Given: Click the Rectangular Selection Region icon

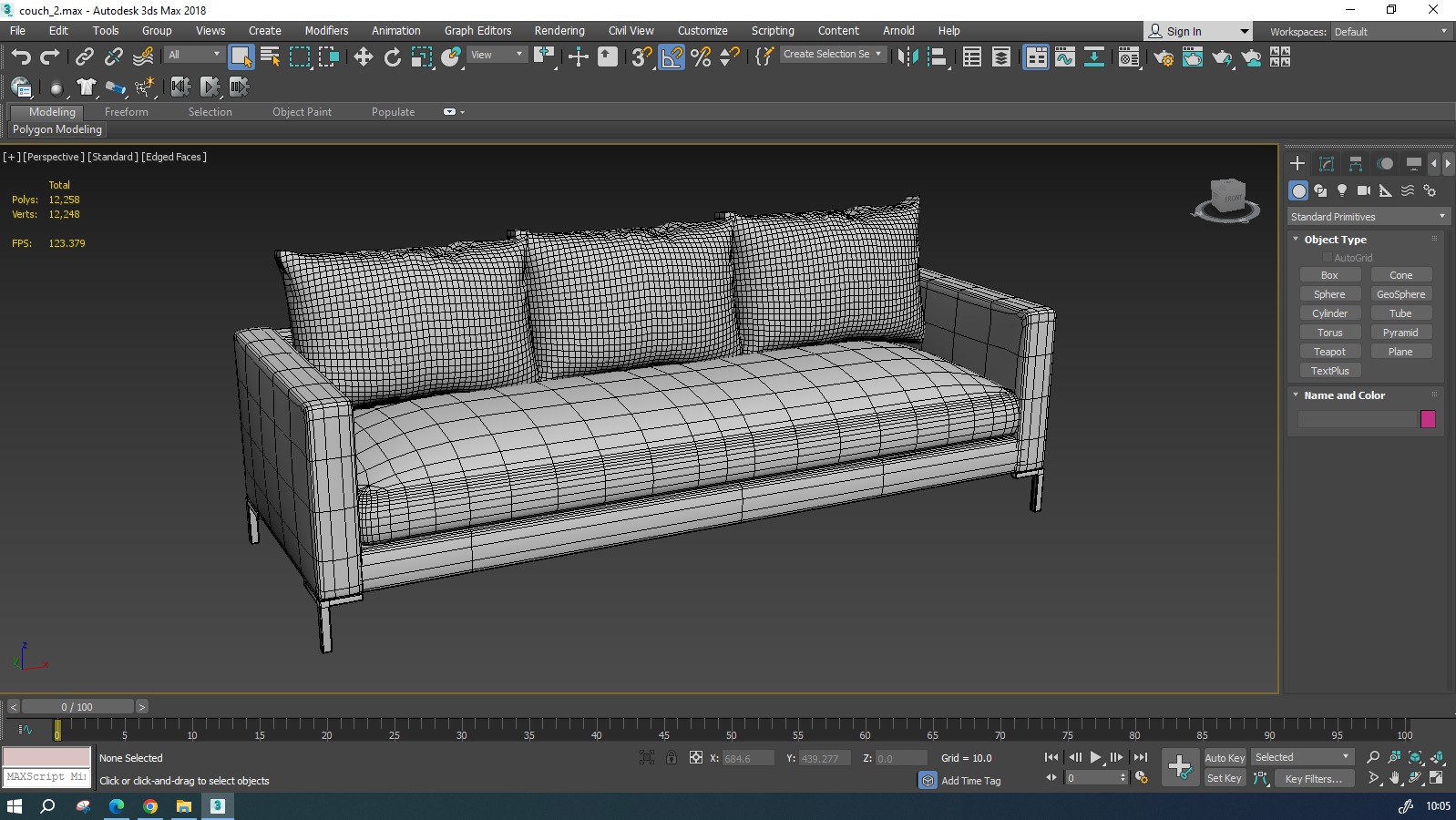Looking at the screenshot, I should 300,56.
